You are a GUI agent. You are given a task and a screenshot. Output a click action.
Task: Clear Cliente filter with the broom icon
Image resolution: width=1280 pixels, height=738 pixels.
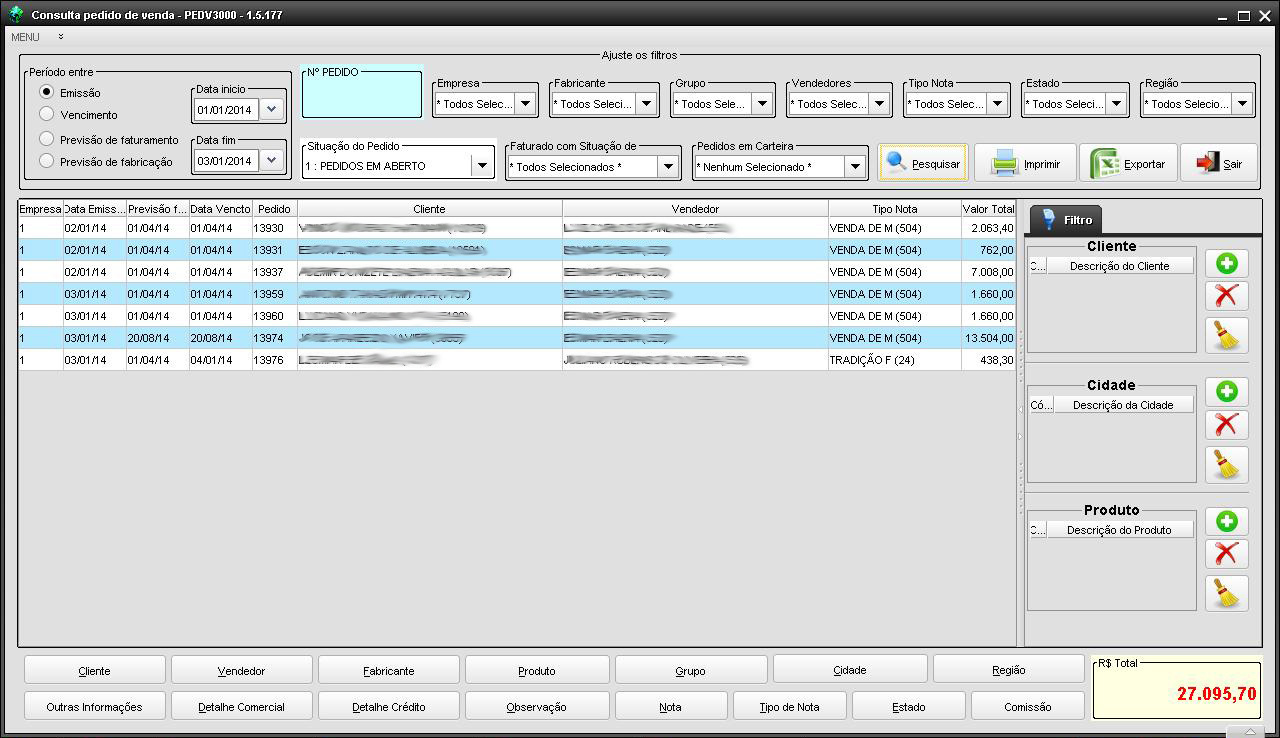coord(1226,335)
